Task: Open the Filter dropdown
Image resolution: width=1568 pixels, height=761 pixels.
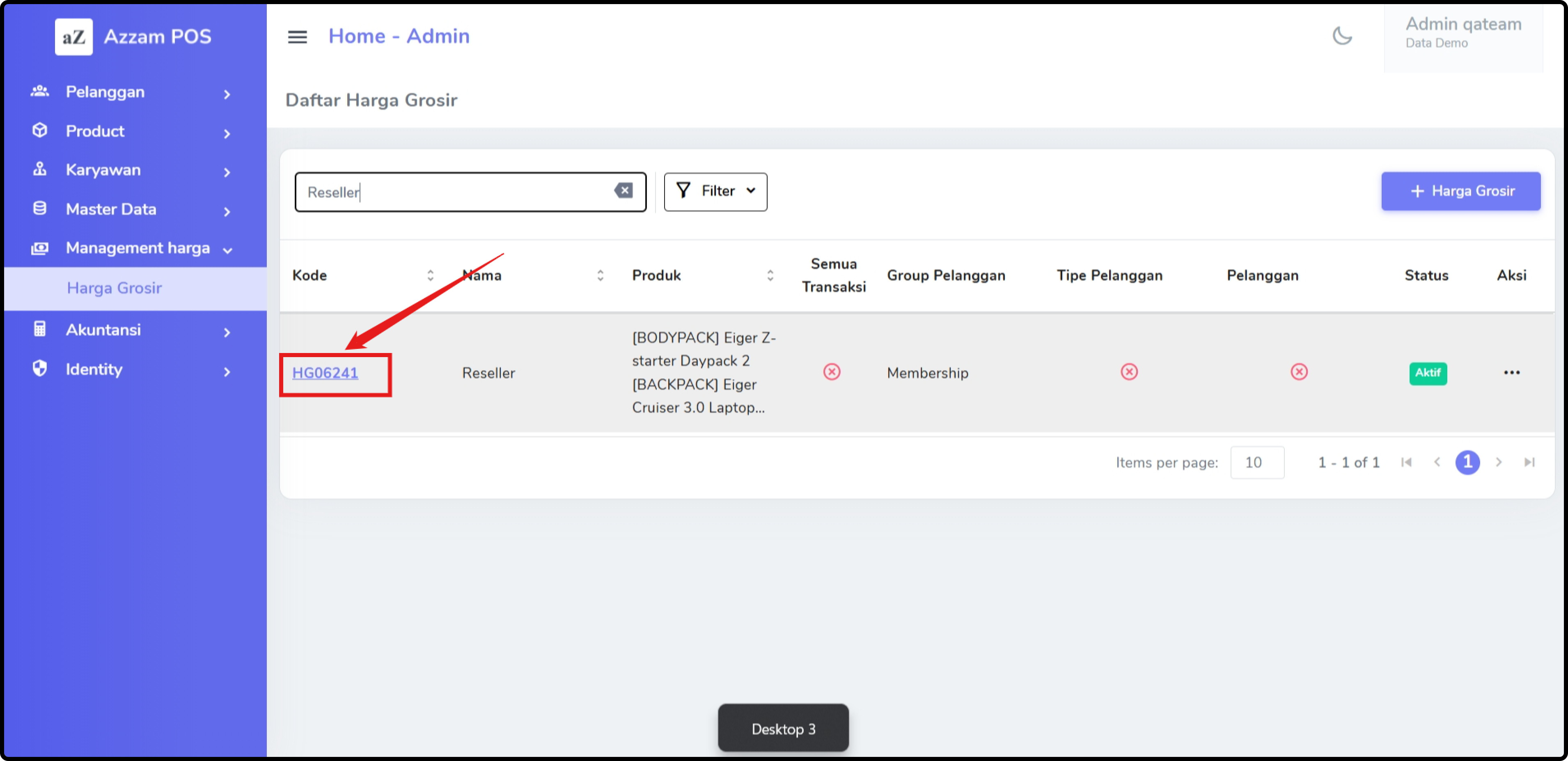Action: coord(715,191)
